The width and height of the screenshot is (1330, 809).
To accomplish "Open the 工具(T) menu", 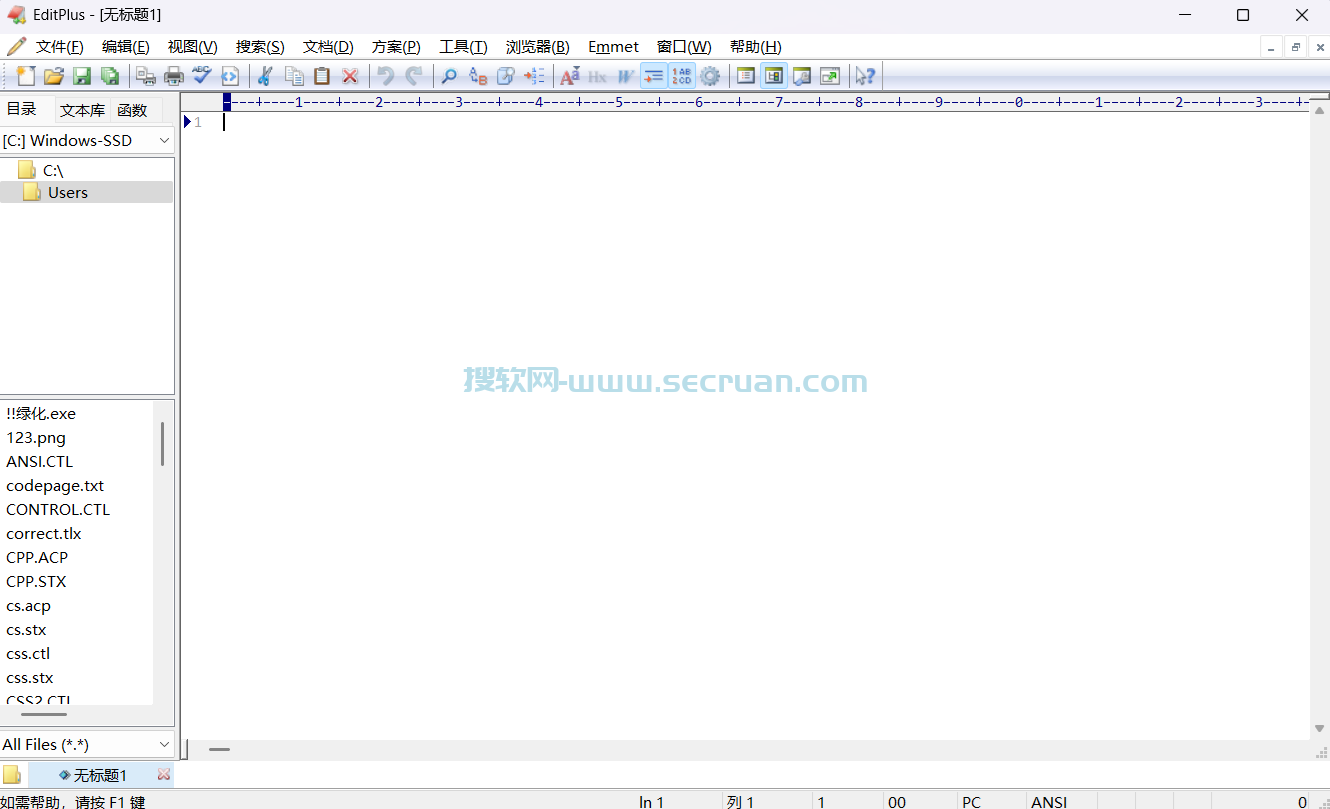I will [463, 47].
